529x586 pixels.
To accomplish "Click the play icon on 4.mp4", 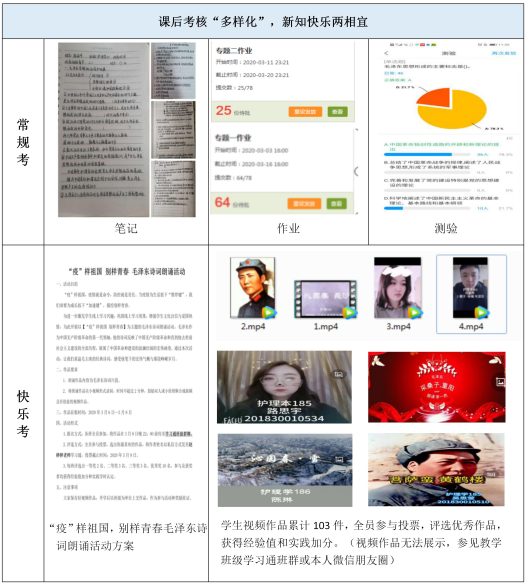I will (x=482, y=312).
